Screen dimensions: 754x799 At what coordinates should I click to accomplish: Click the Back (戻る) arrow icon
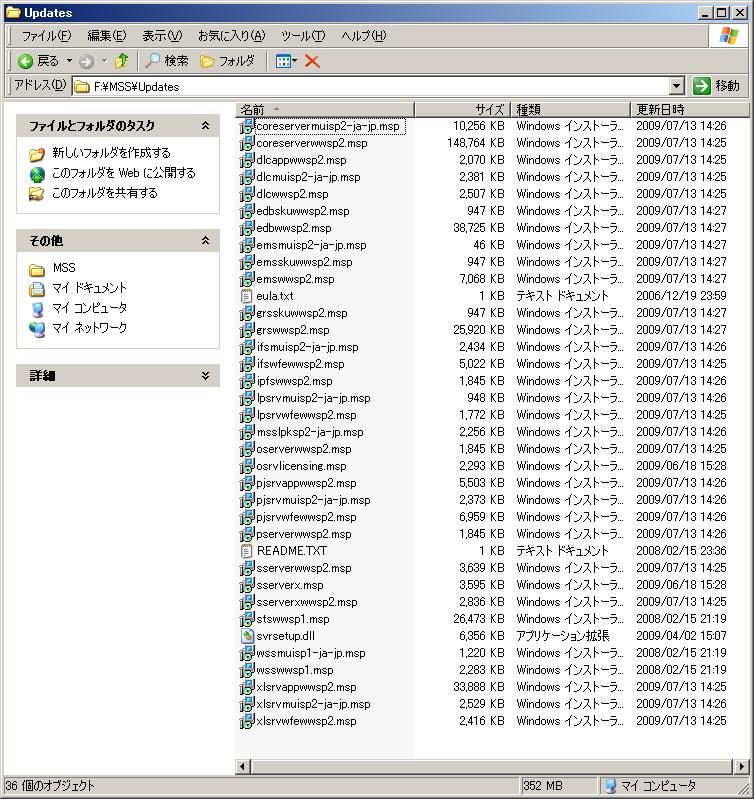[x=26, y=61]
